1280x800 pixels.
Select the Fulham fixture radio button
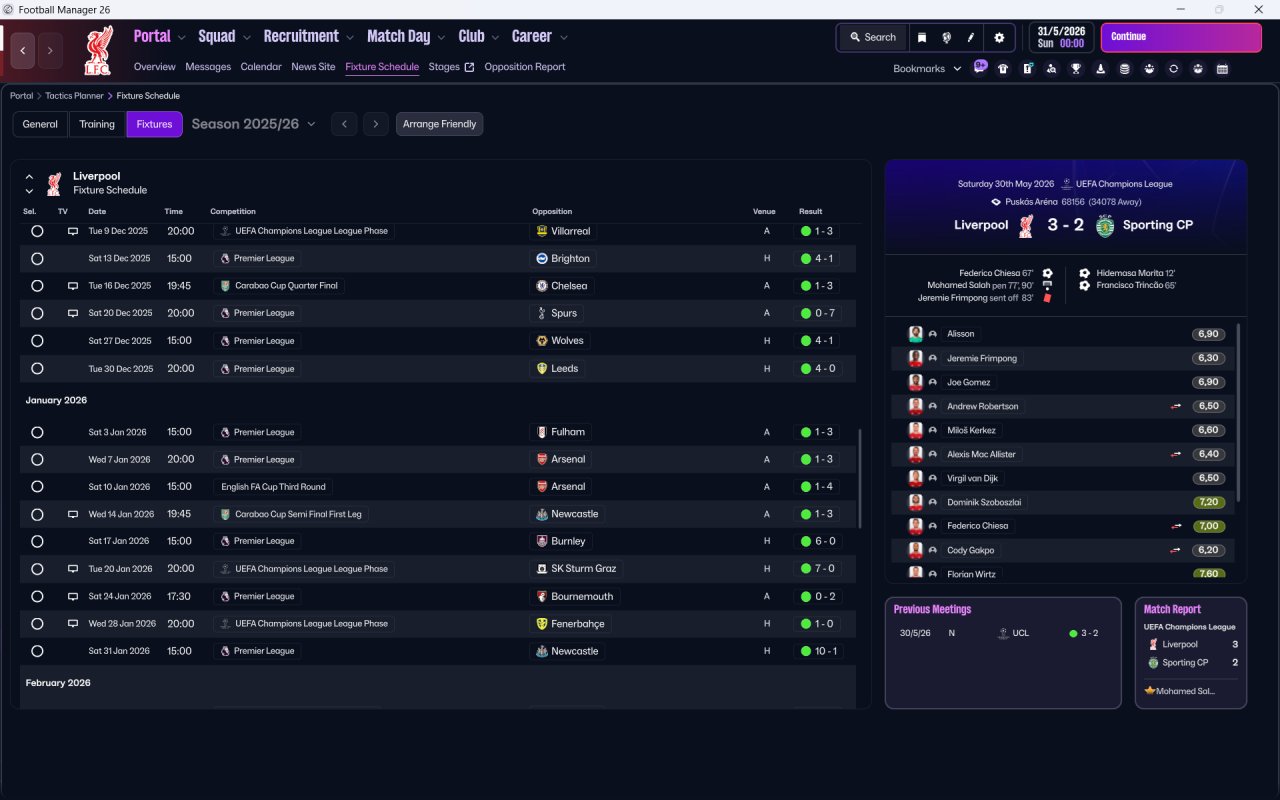click(x=37, y=432)
